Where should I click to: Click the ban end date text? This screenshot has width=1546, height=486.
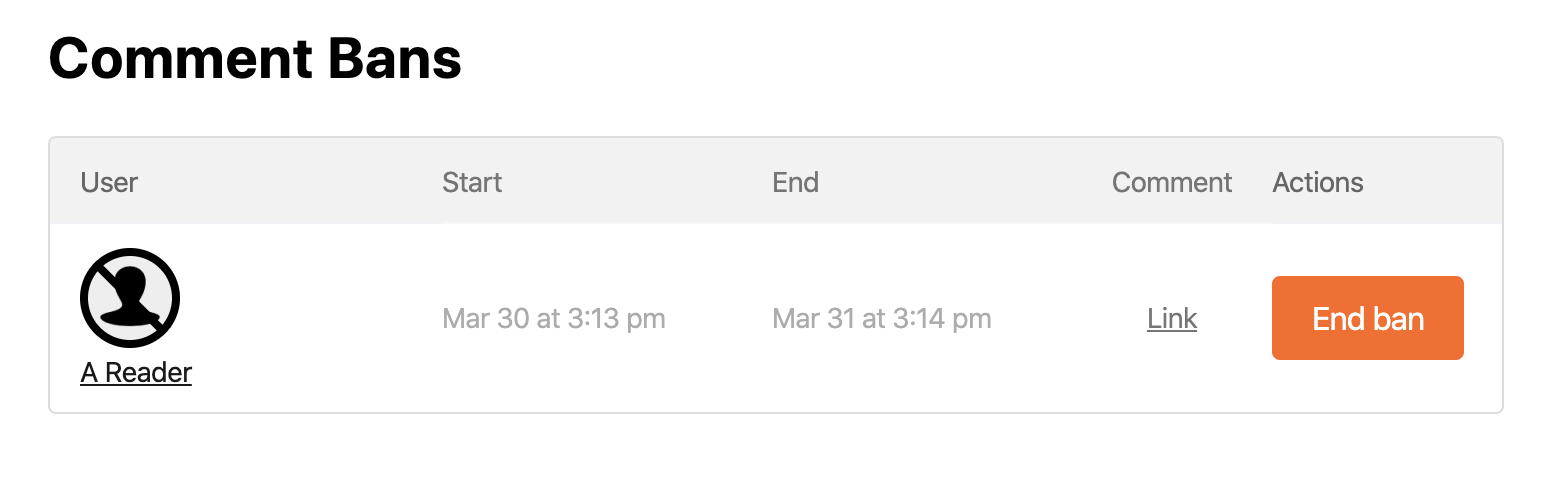coord(882,319)
